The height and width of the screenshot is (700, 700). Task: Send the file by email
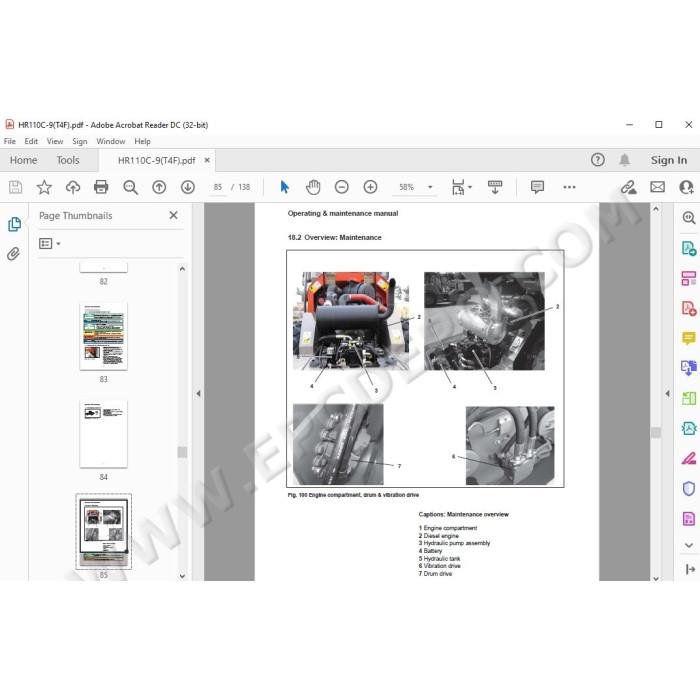657,187
